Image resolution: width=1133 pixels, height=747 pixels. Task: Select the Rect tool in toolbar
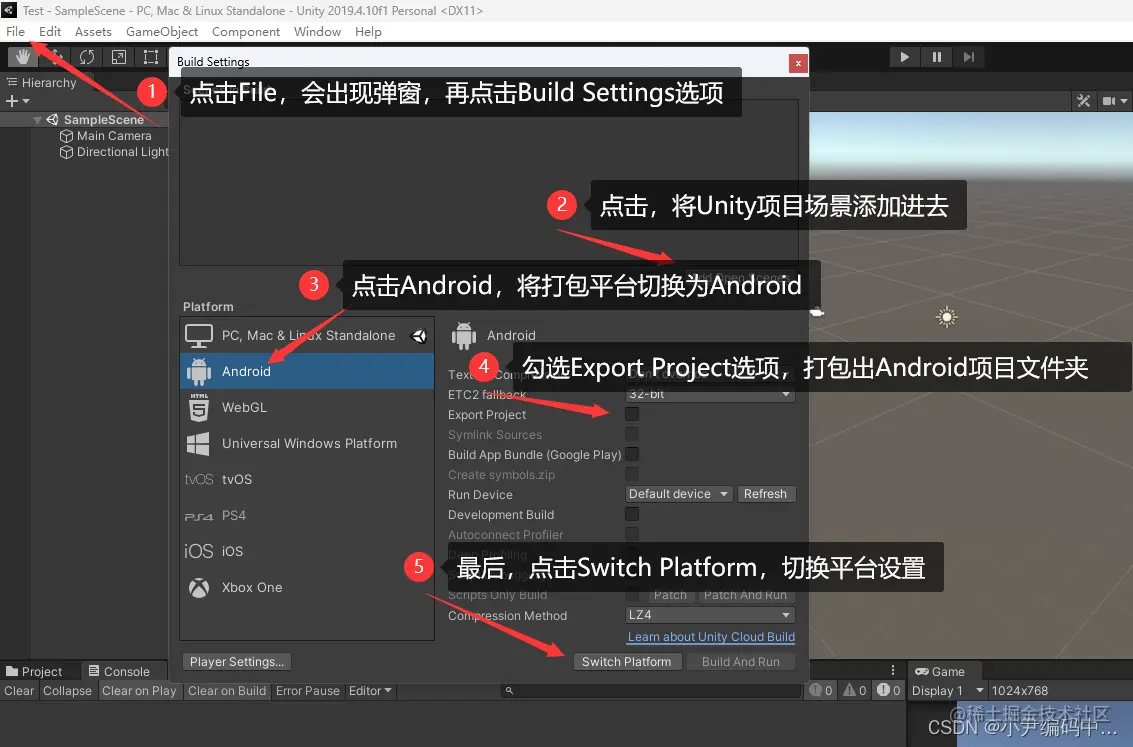(x=150, y=56)
